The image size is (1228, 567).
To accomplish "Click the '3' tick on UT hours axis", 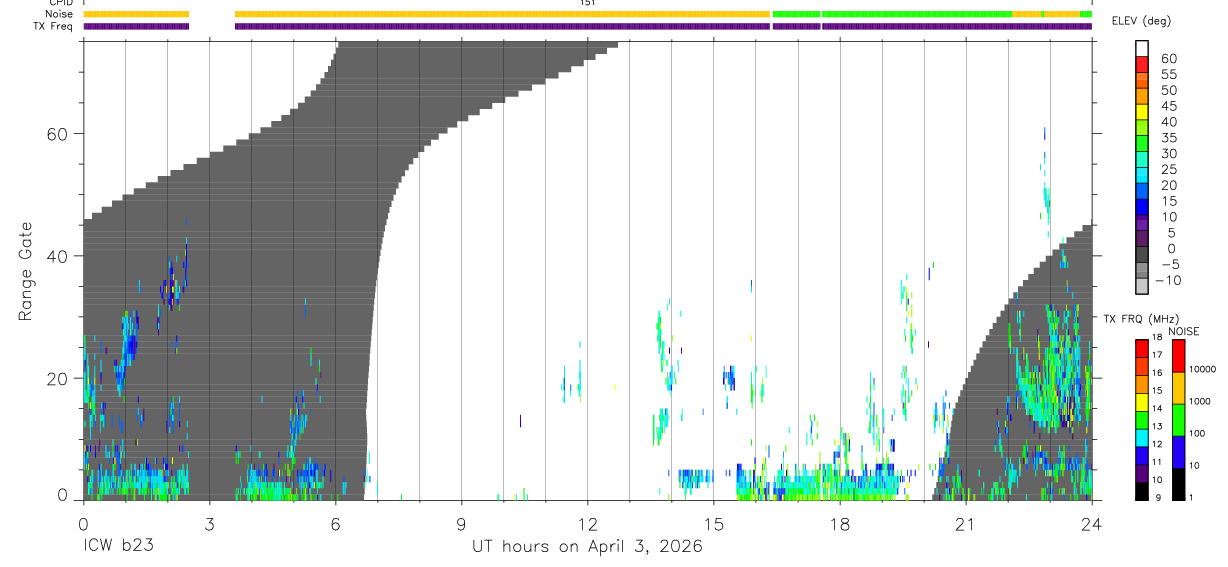I will pyautogui.click(x=209, y=523).
